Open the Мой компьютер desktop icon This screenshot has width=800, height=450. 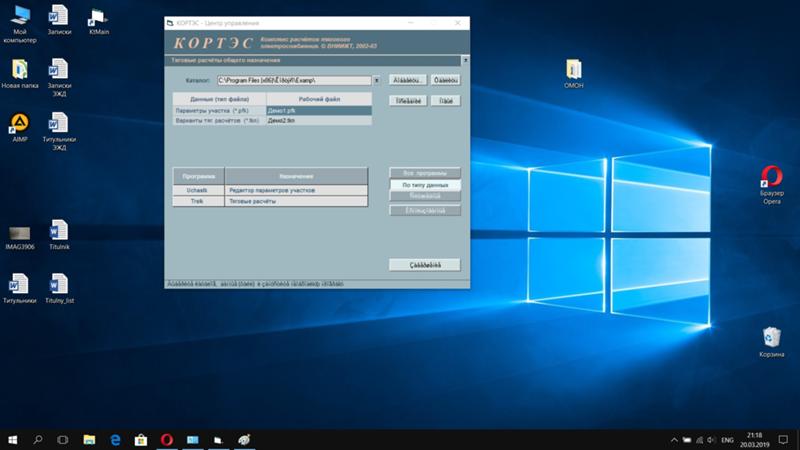pos(20,23)
